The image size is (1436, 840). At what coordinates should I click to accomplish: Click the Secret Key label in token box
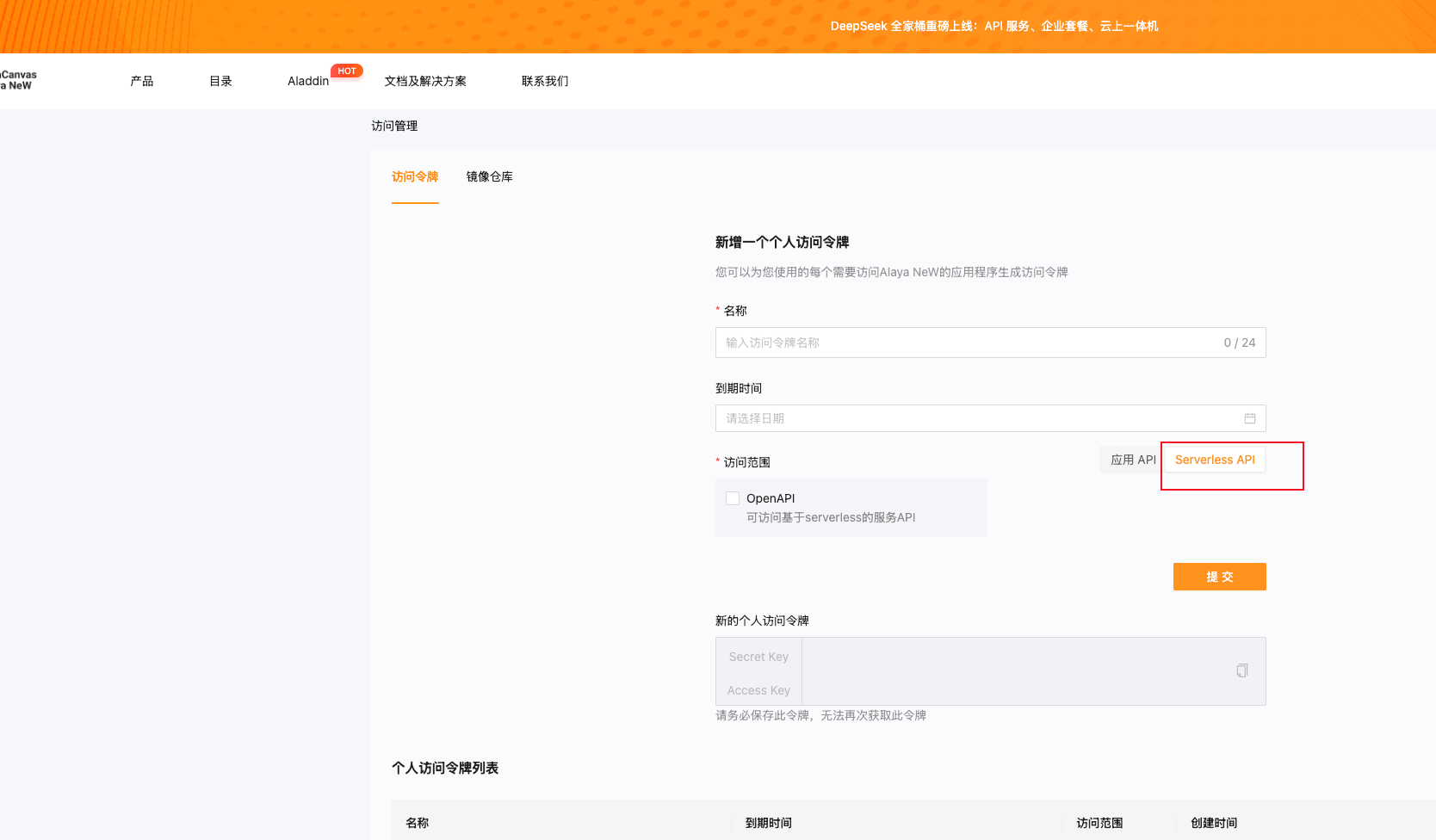click(758, 657)
